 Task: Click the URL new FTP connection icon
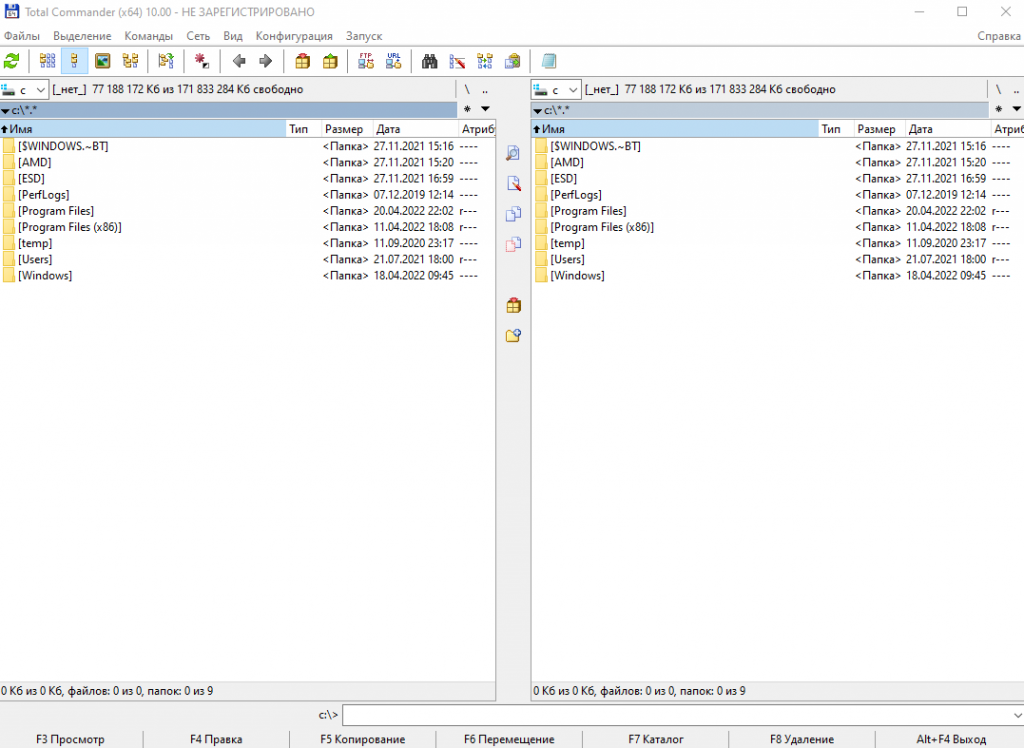[x=394, y=61]
